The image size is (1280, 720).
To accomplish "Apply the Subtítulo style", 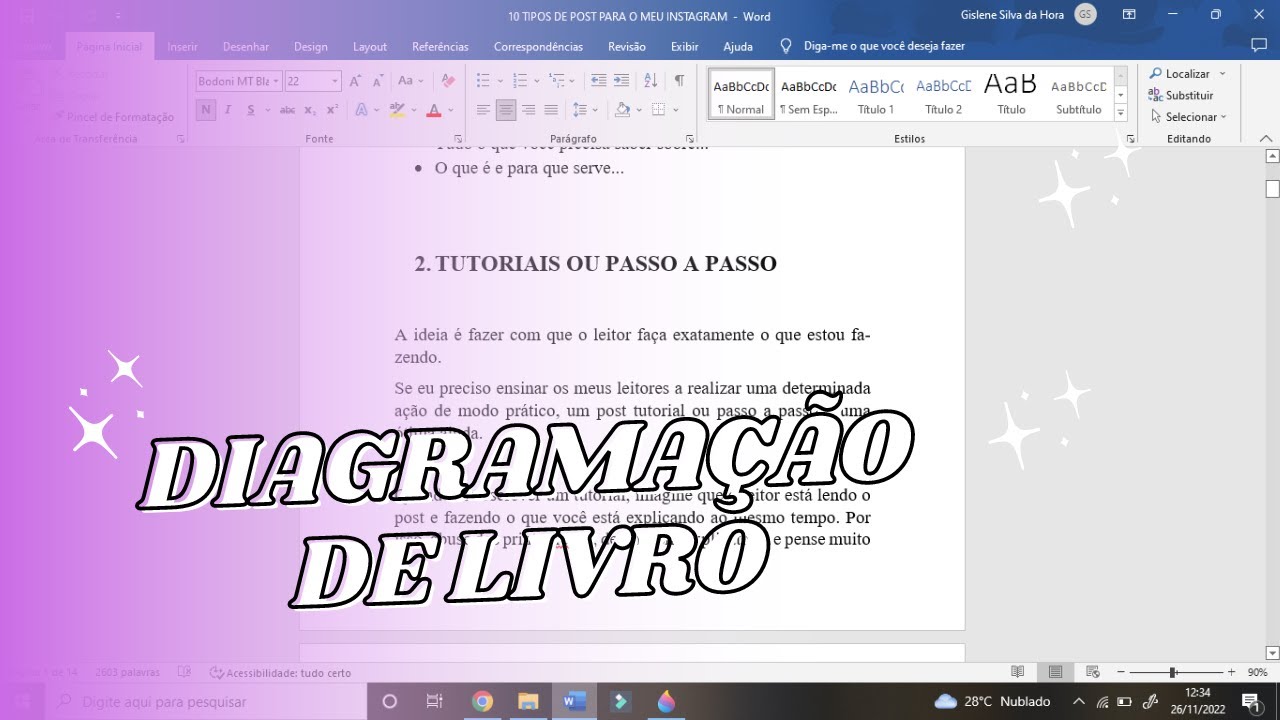I will coord(1079,95).
